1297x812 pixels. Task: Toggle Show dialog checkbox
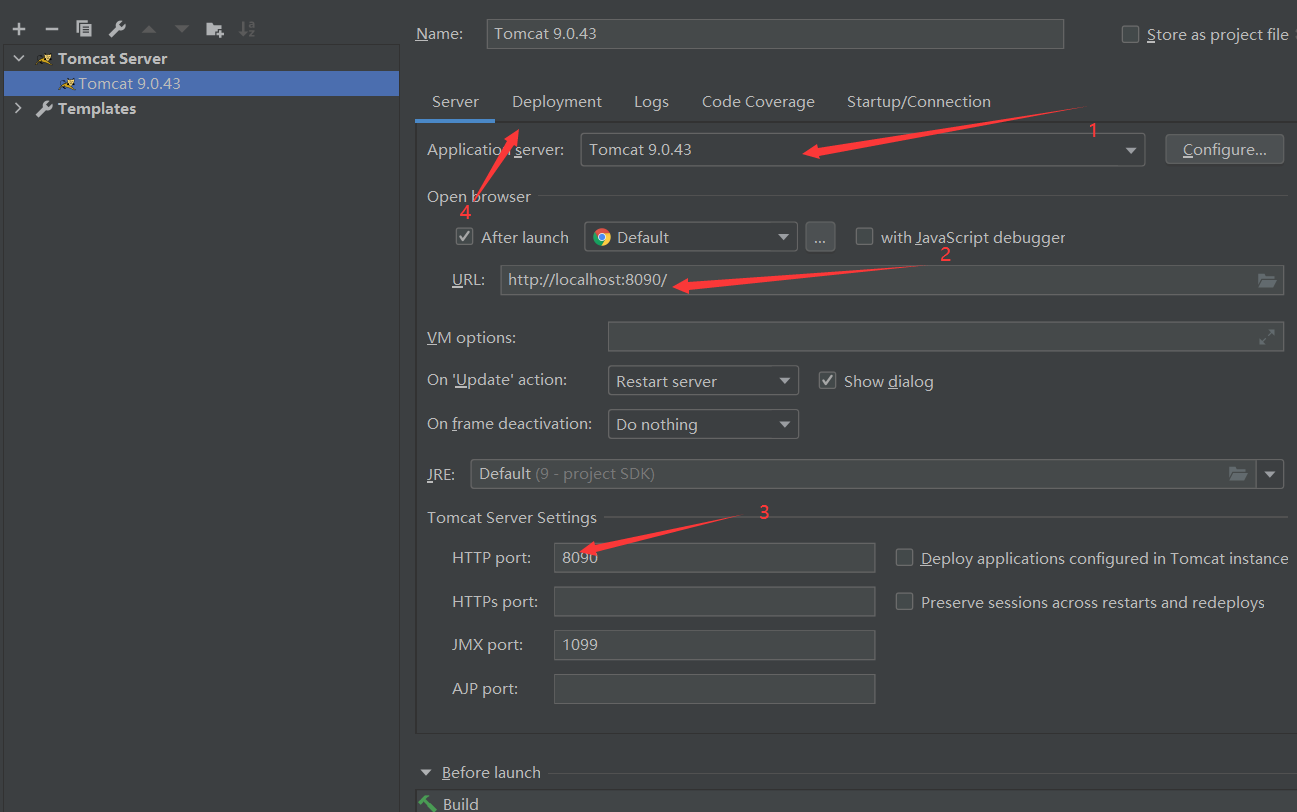827,381
